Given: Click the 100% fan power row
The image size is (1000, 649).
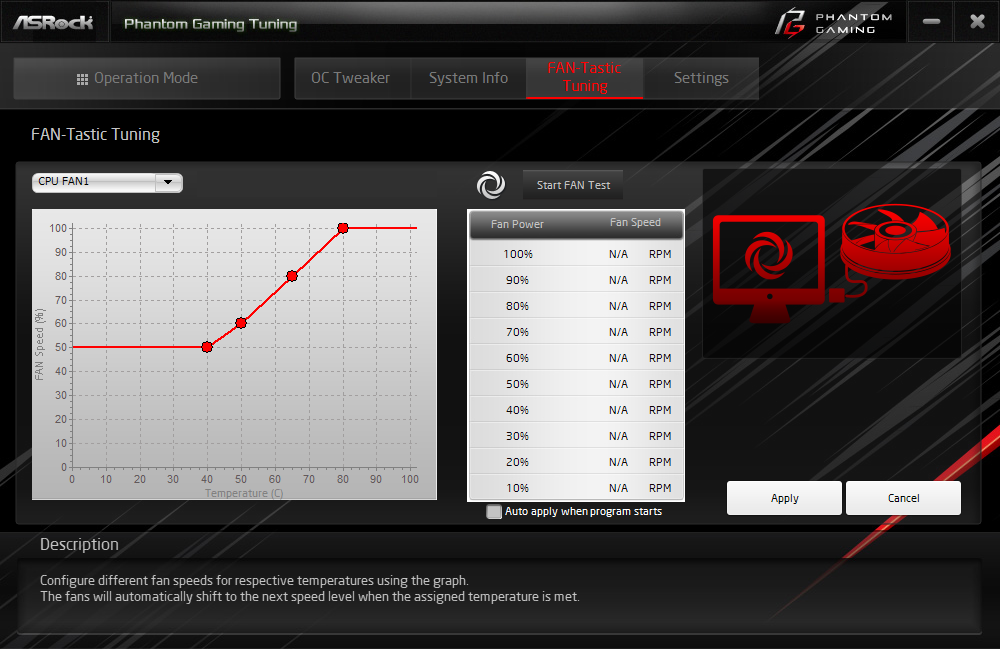Looking at the screenshot, I should click(577, 254).
